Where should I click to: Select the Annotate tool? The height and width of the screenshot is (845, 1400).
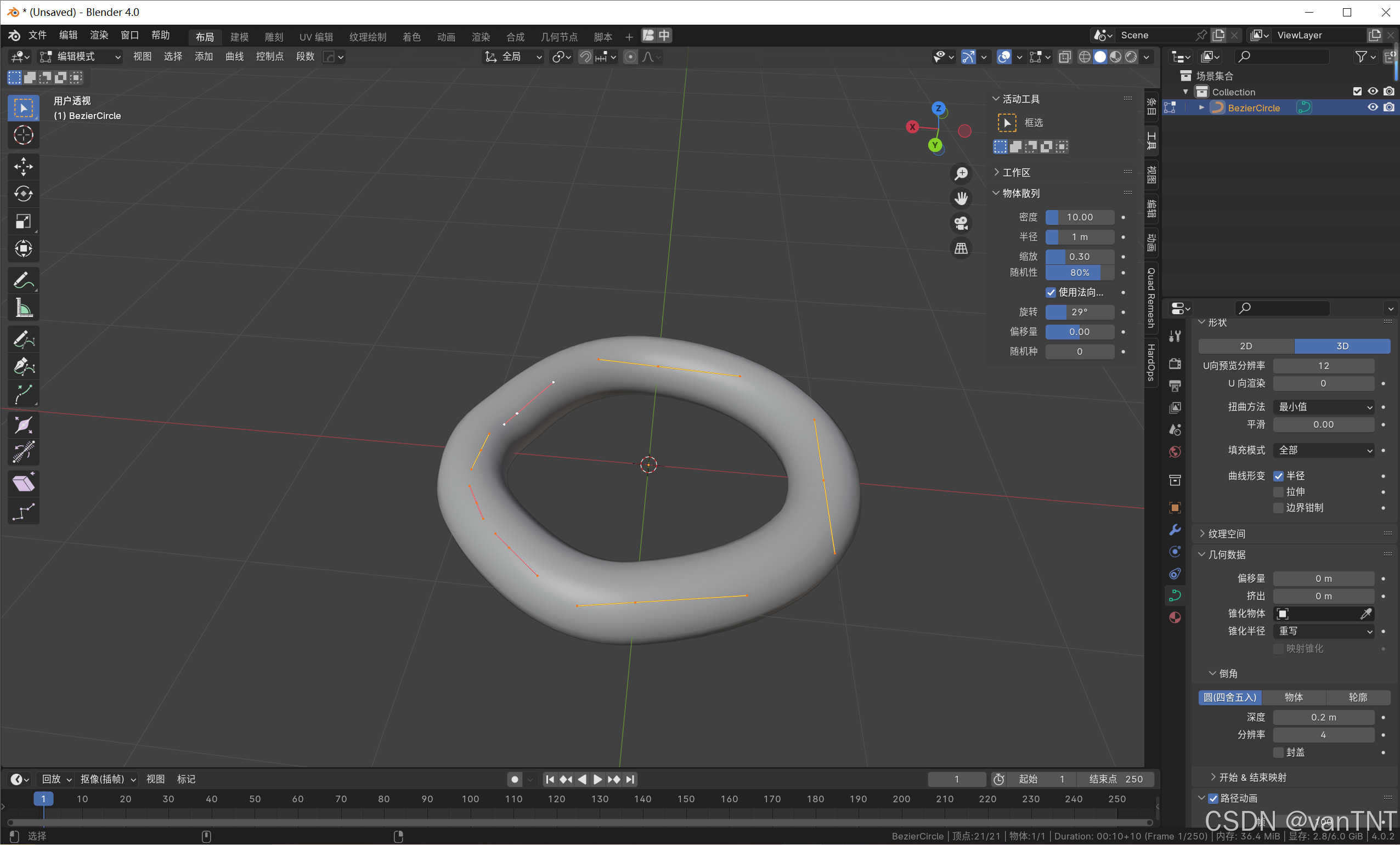point(23,281)
